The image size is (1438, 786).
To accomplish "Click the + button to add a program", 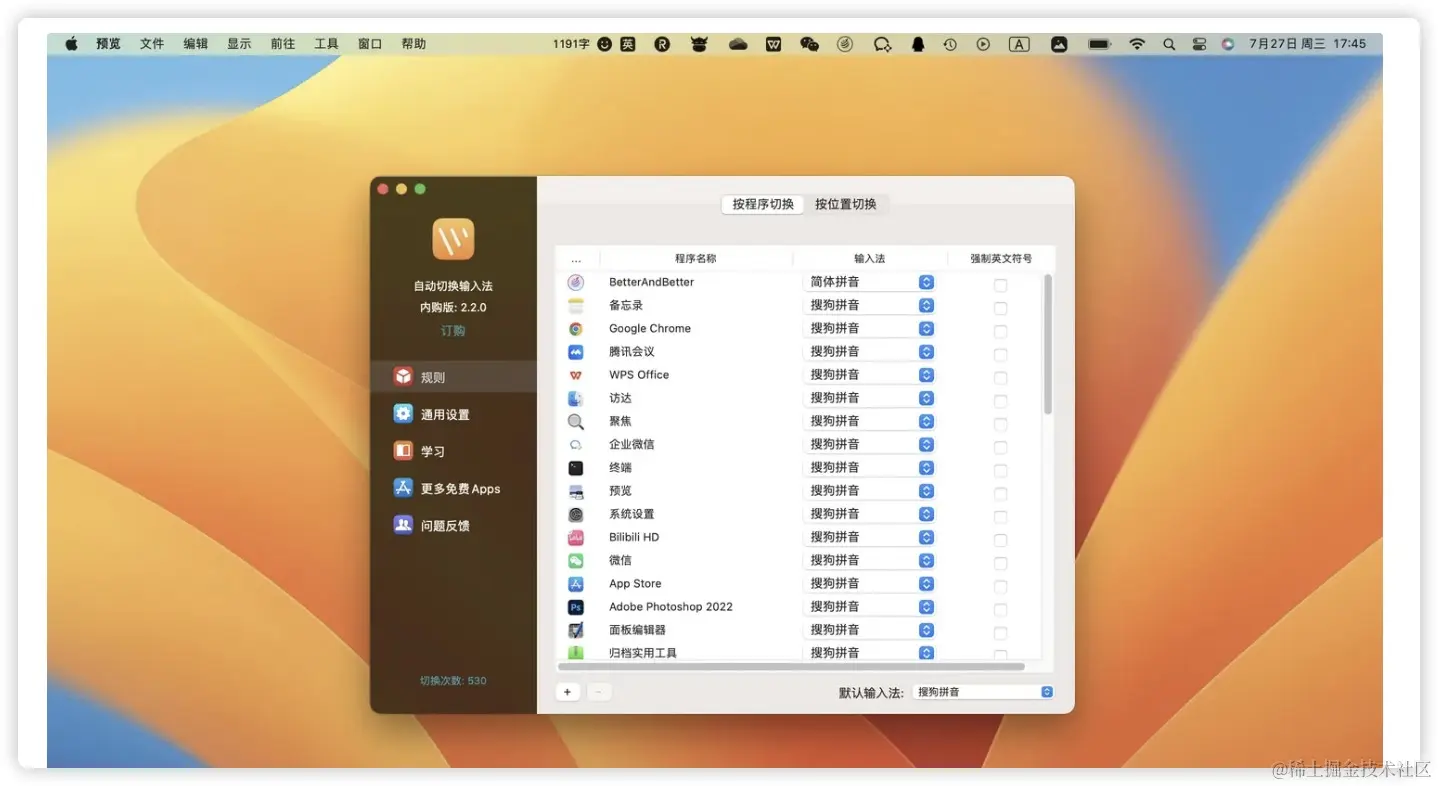I will click(x=568, y=692).
